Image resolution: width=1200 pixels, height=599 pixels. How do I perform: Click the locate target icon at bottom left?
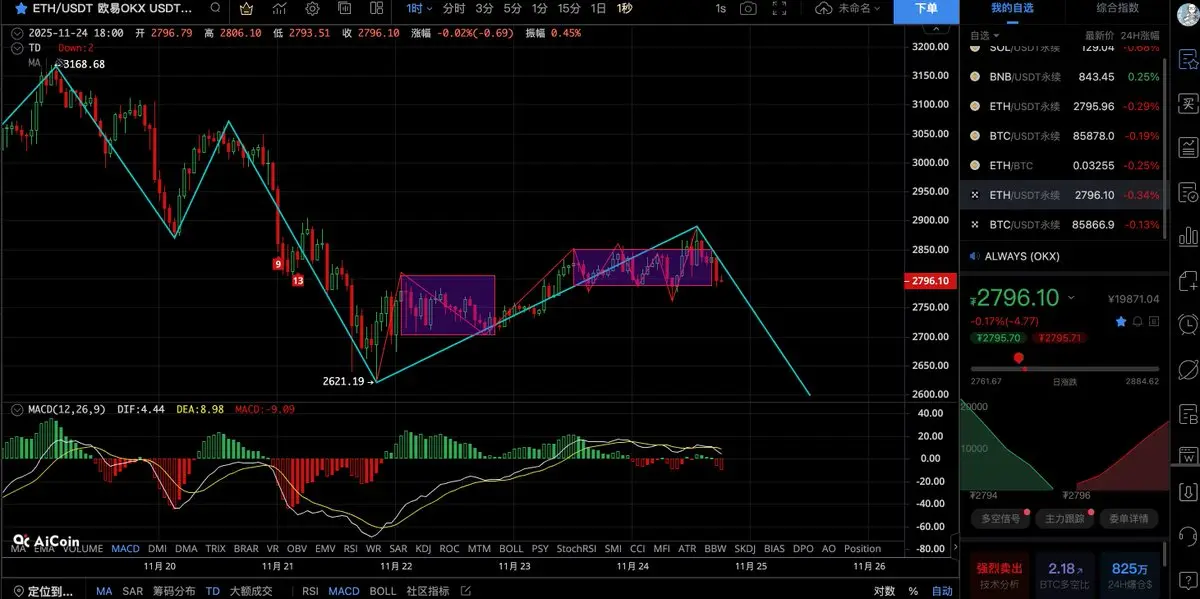17,591
